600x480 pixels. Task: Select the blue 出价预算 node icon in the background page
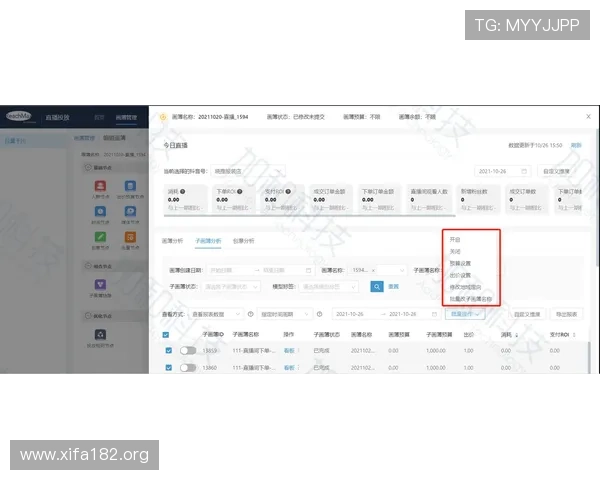click(x=130, y=186)
